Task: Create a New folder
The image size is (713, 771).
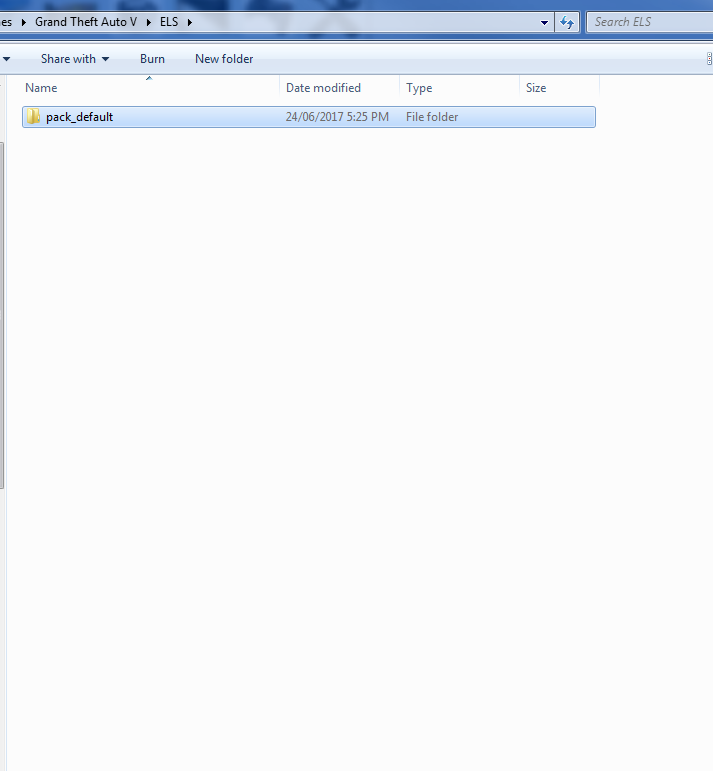Action: [x=224, y=59]
